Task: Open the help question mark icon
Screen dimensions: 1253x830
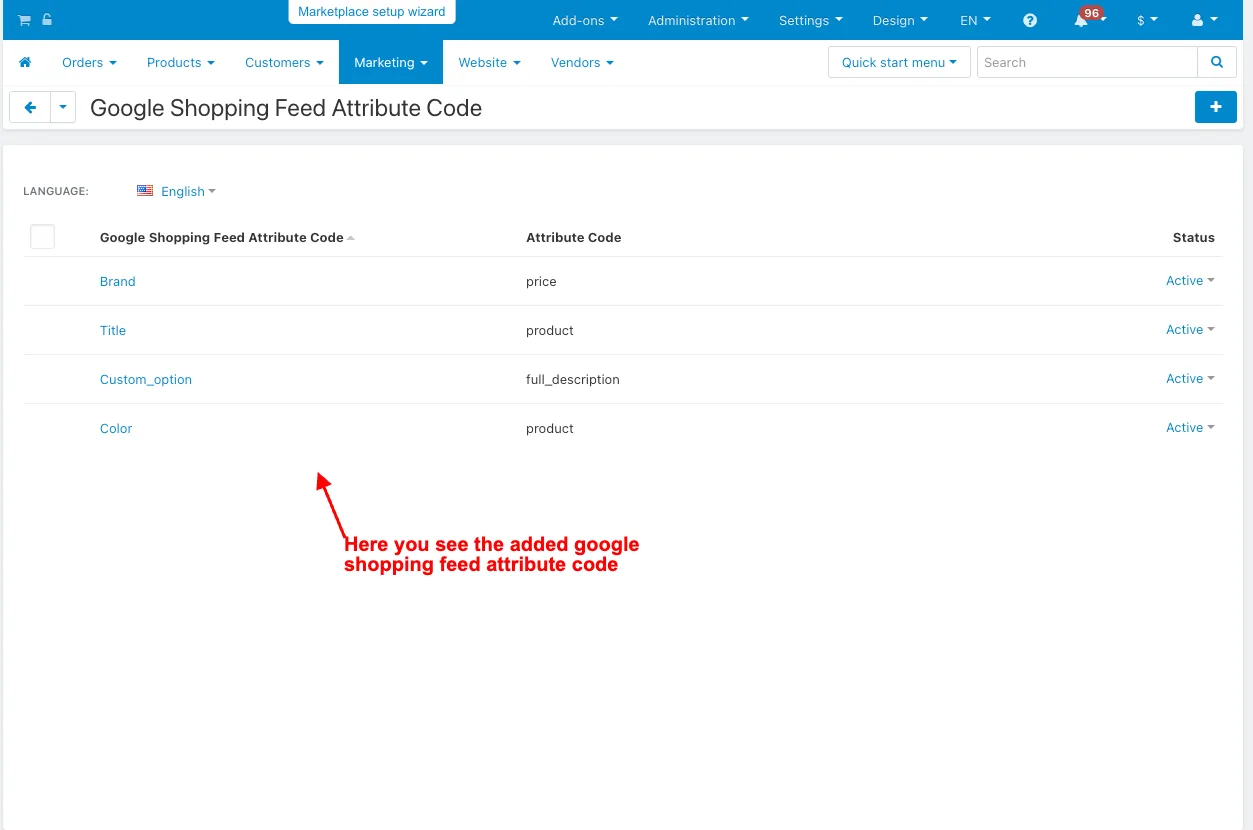Action: [x=1030, y=20]
